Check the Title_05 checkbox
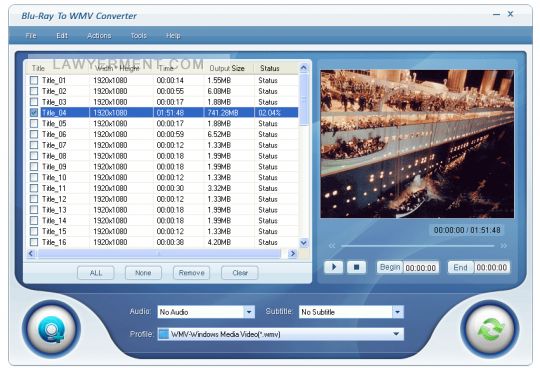The image size is (540, 368). point(34,123)
